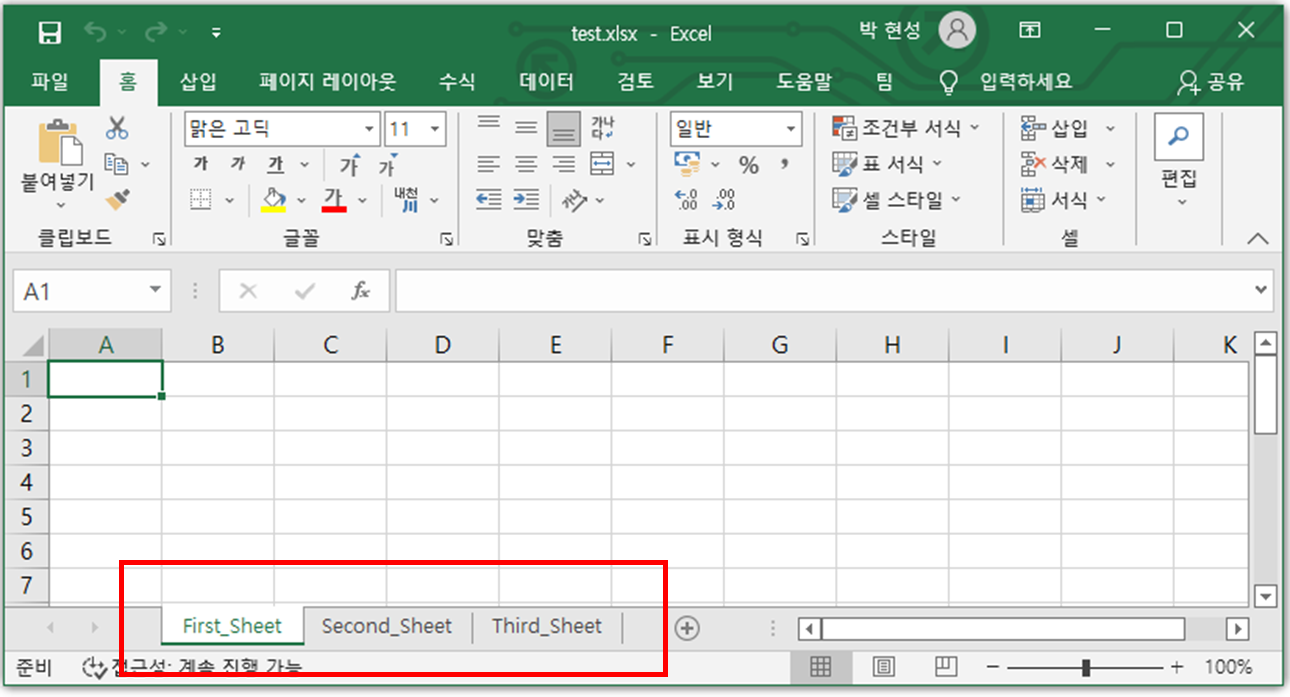
Task: Switch to the 데이터 ribbon tab
Action: 547,82
